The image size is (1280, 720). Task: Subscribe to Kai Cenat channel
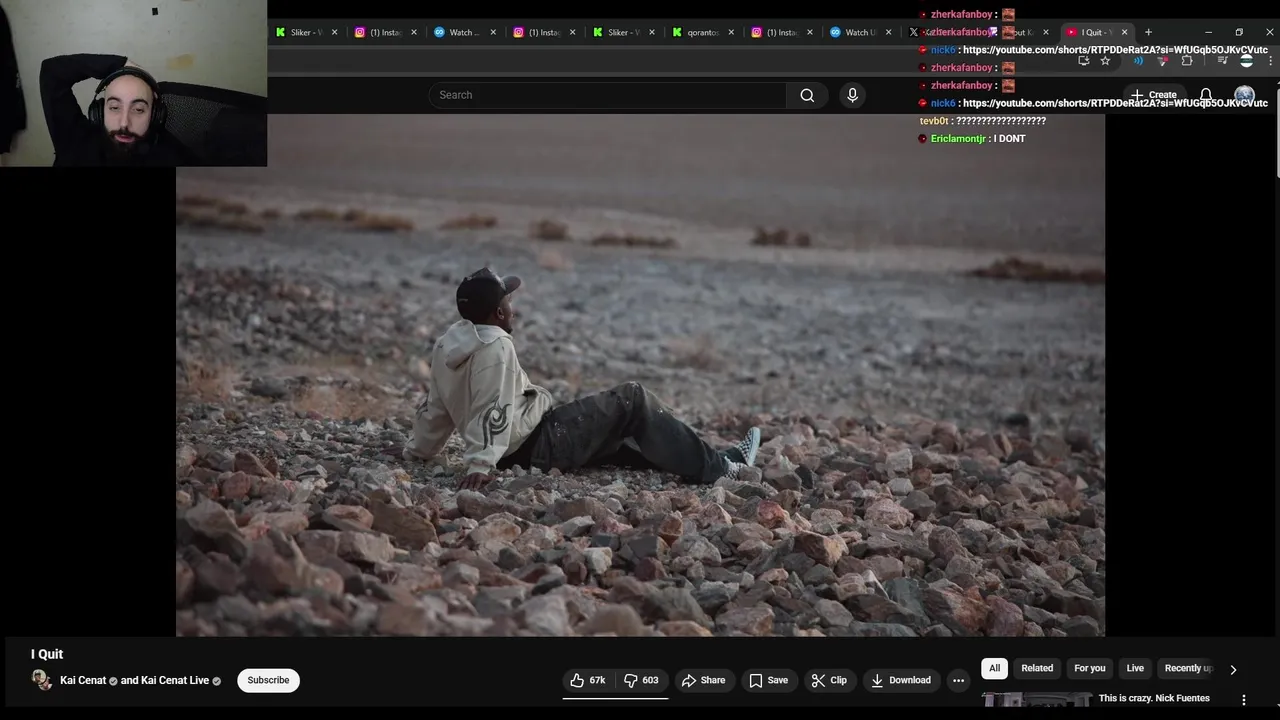(x=268, y=680)
